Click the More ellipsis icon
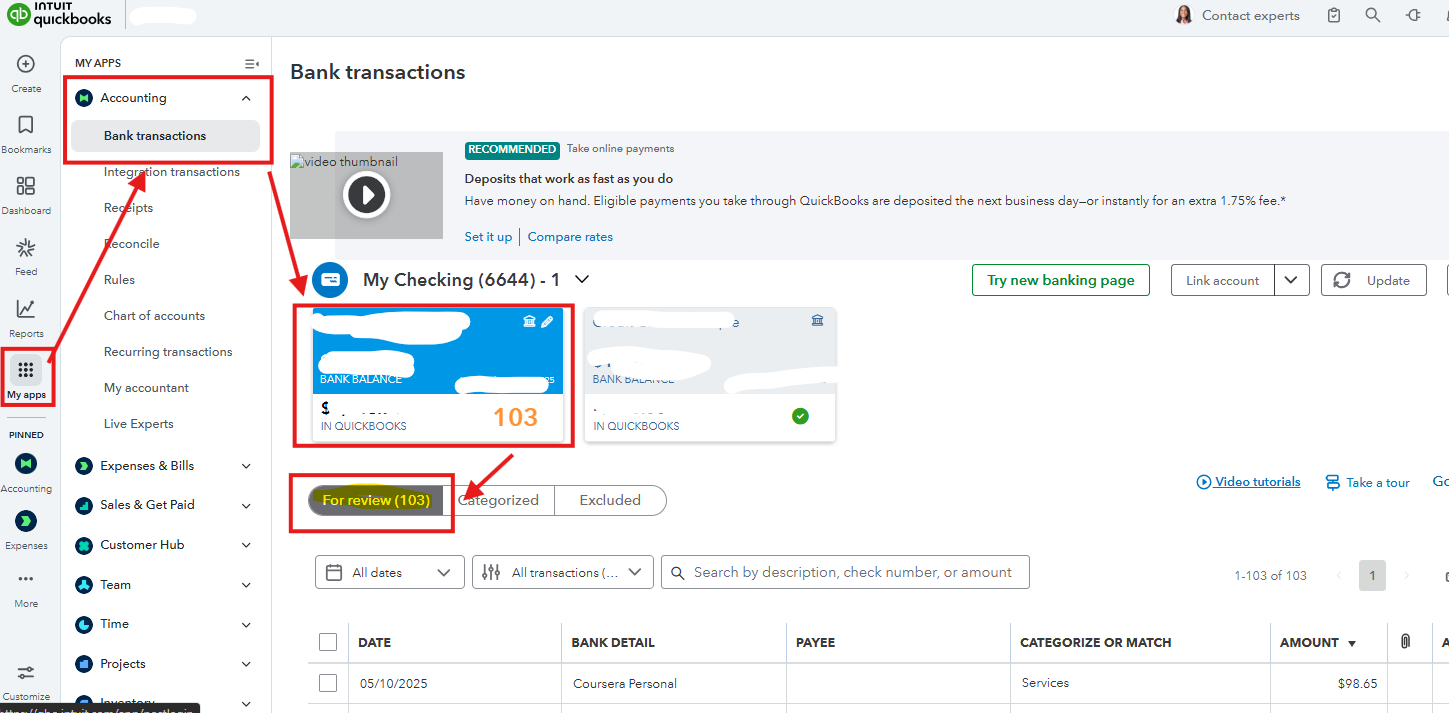Screen dimensions: 1449x713 (x=26, y=578)
